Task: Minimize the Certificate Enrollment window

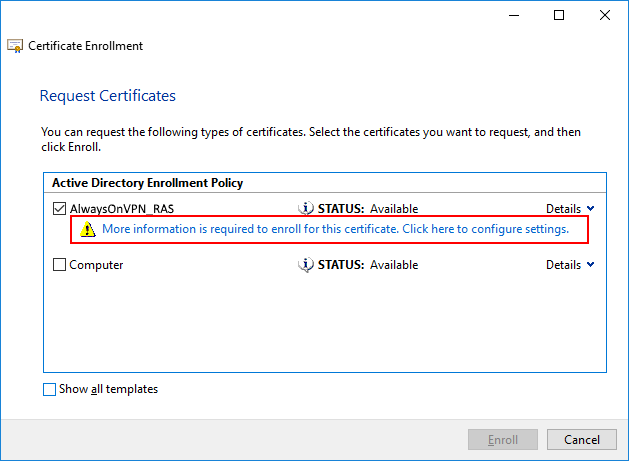Action: click(514, 15)
